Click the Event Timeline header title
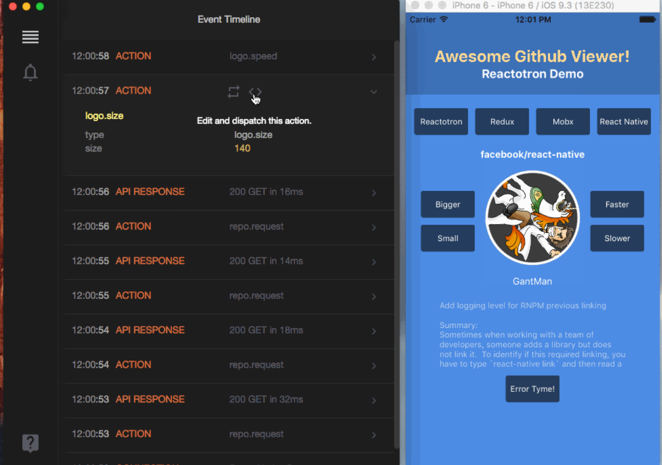The height and width of the screenshot is (465, 662). point(229,19)
